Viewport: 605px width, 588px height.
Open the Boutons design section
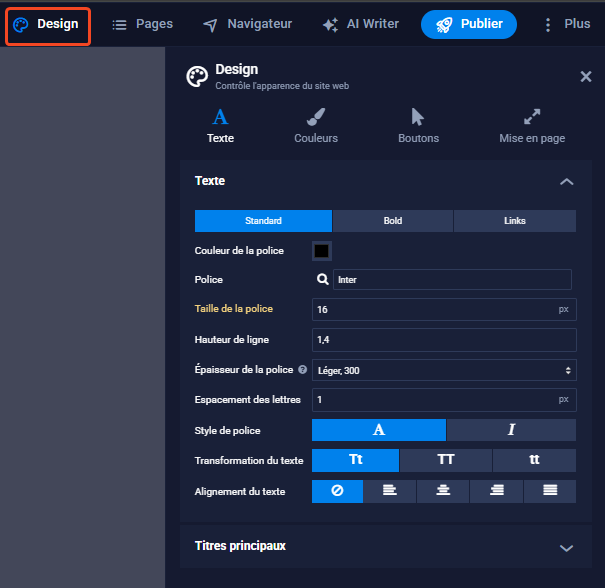(418, 126)
